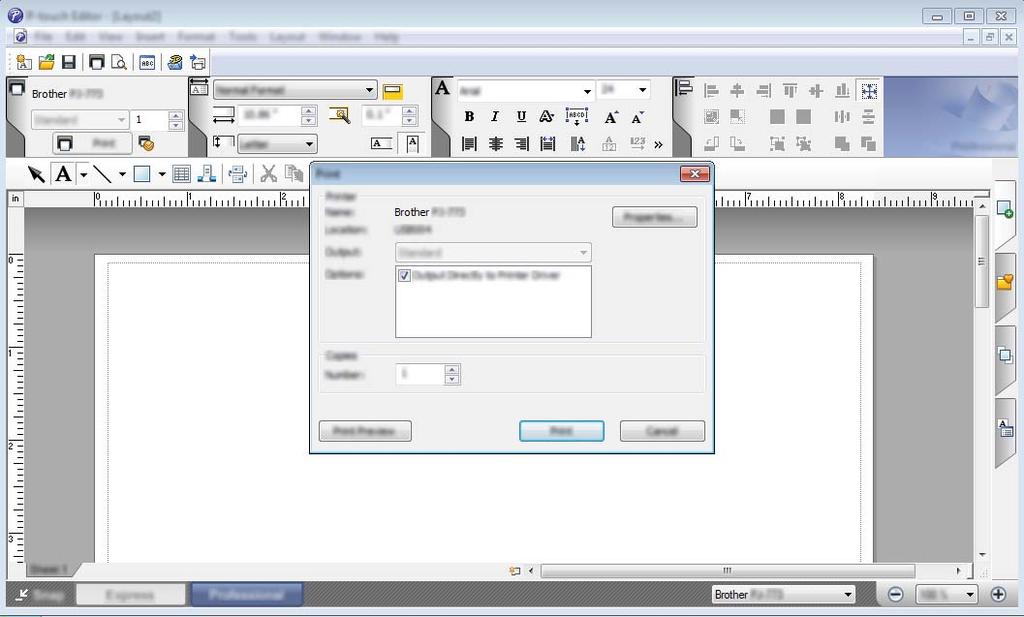
Task: Click the ABCD text frame icon
Action: tap(577, 117)
